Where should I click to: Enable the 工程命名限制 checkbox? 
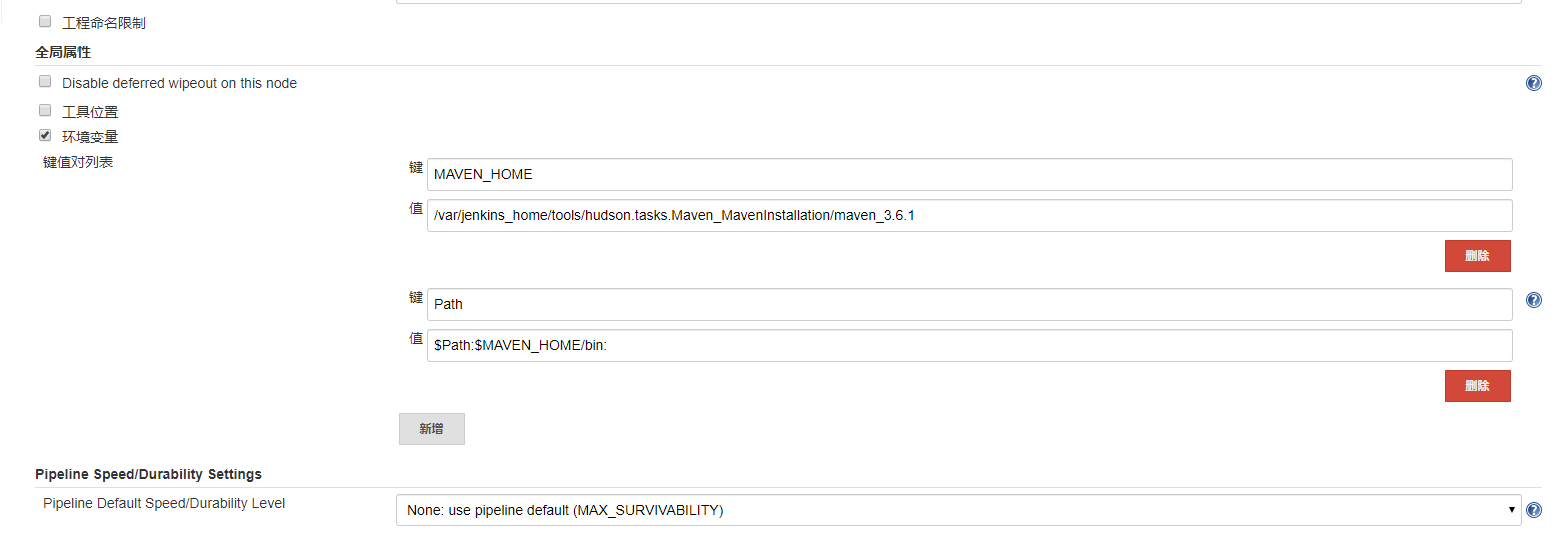click(x=45, y=21)
